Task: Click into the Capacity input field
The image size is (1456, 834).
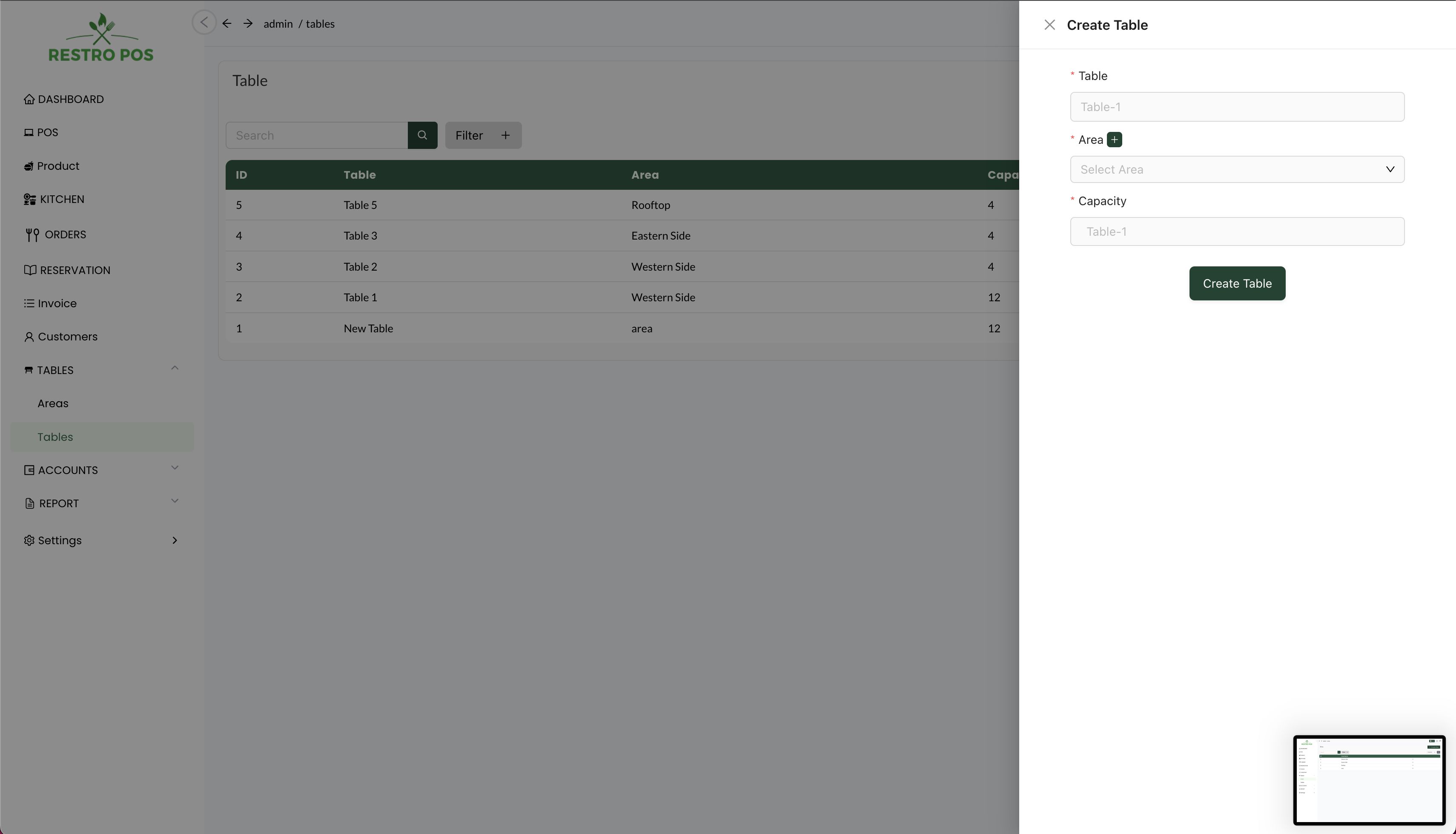Action: (1237, 231)
